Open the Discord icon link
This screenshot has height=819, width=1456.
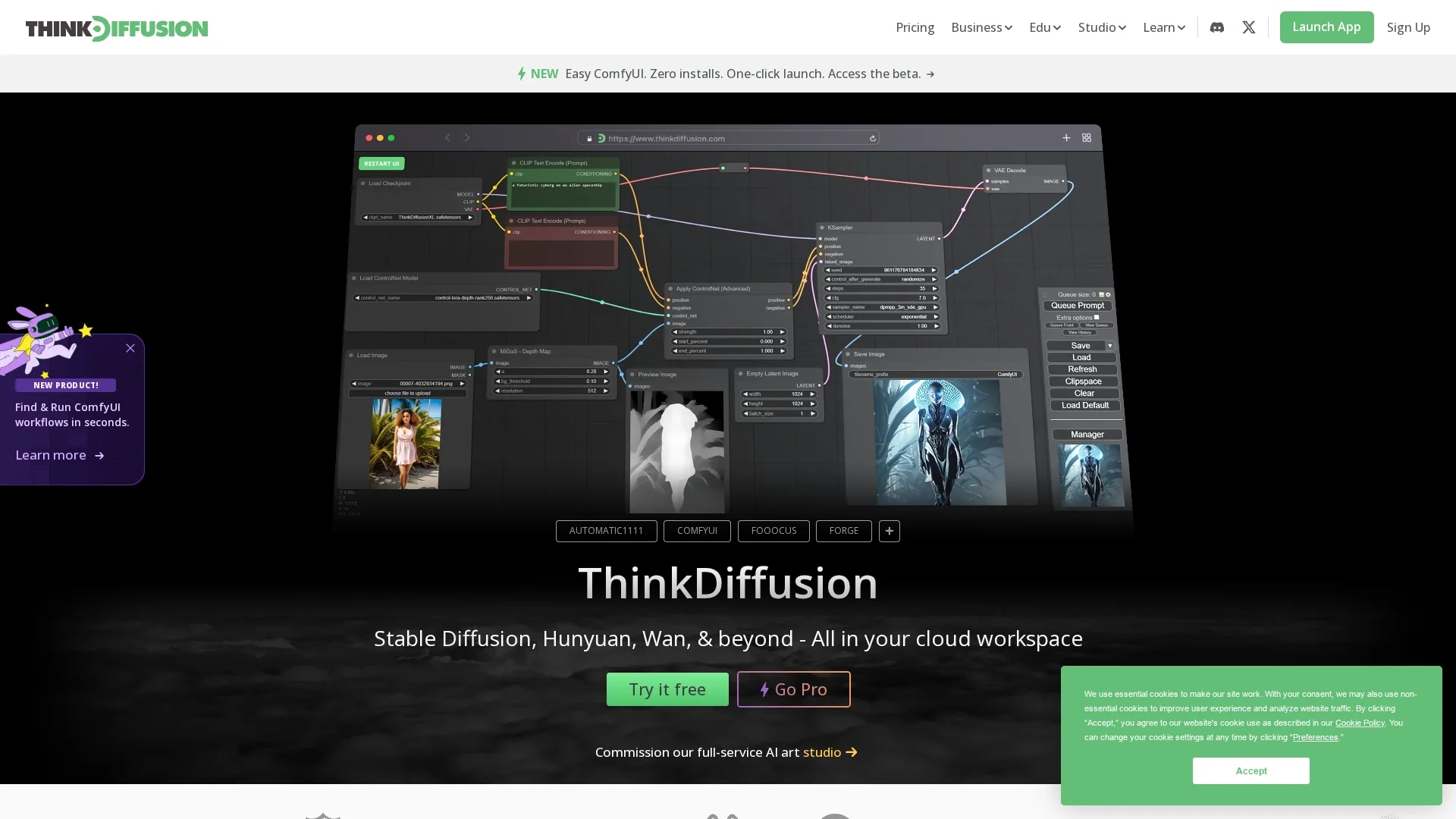(1216, 27)
